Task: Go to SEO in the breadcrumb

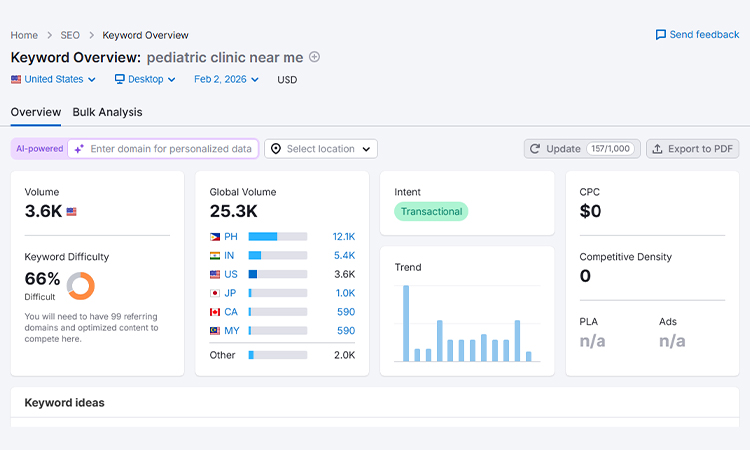Action: tap(70, 35)
